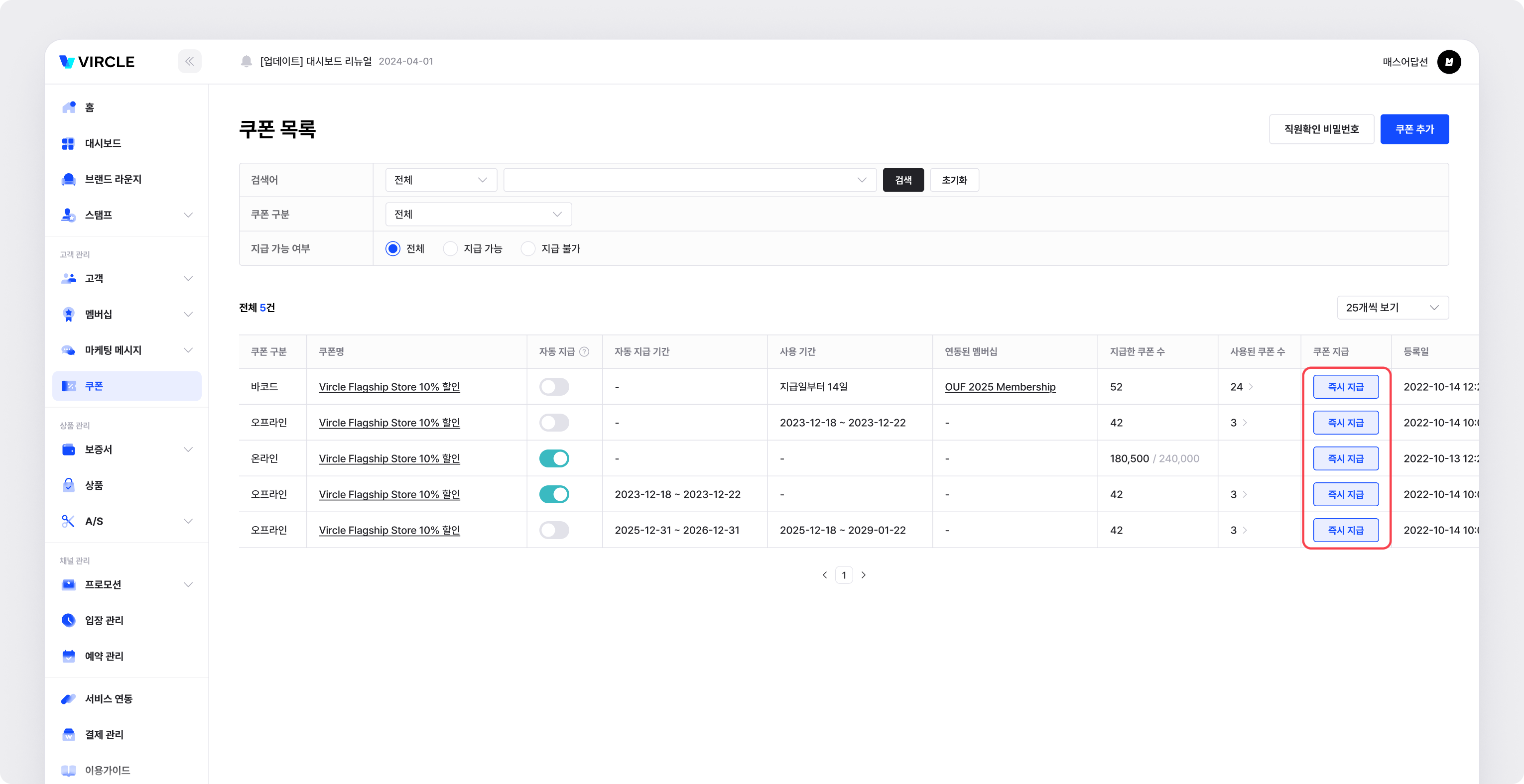Enable auto-issue toggle on the 바코드 coupon row
Screen dimensions: 1524x784
554,387
